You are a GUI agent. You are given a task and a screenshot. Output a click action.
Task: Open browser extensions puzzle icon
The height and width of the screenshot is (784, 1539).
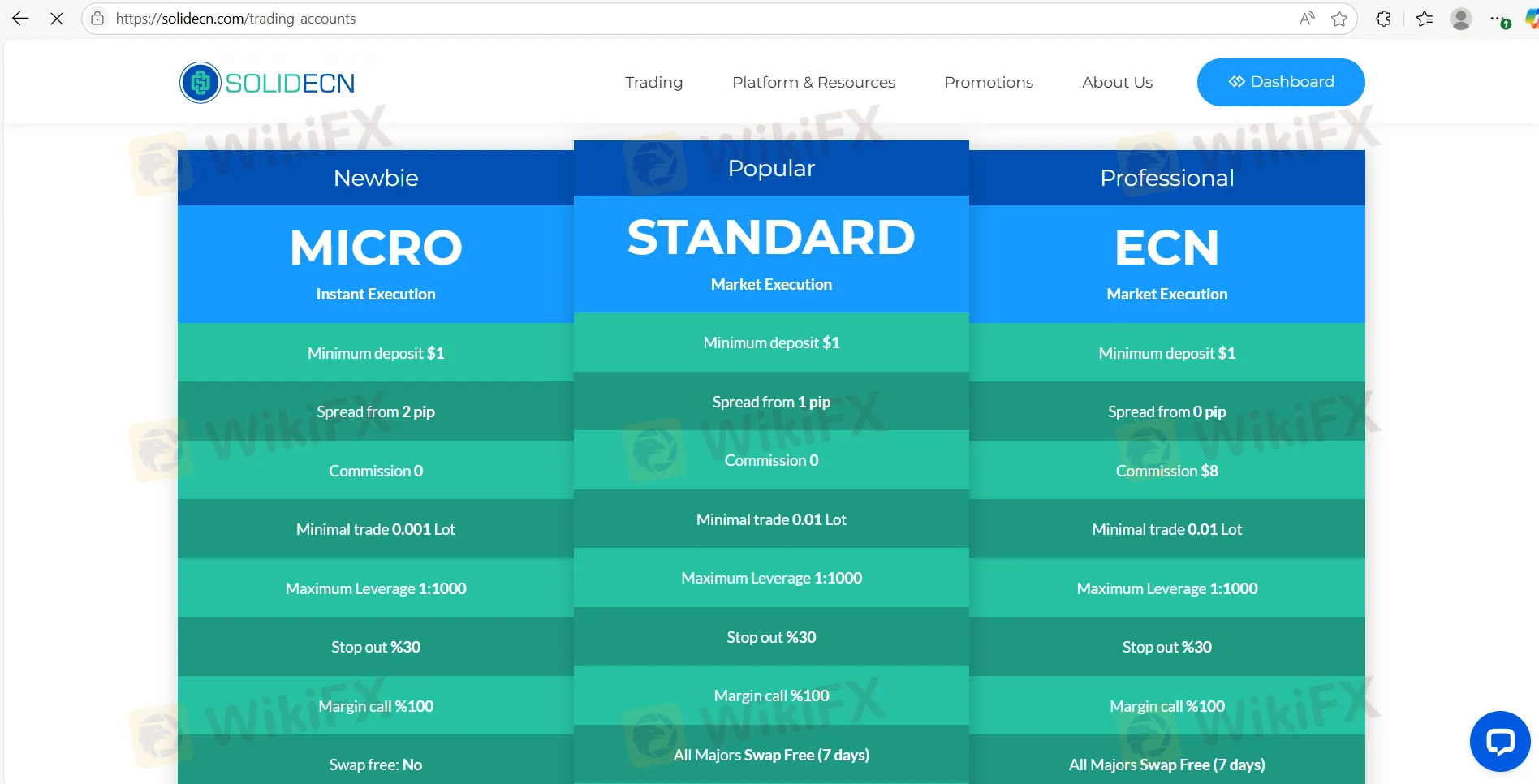click(x=1384, y=19)
